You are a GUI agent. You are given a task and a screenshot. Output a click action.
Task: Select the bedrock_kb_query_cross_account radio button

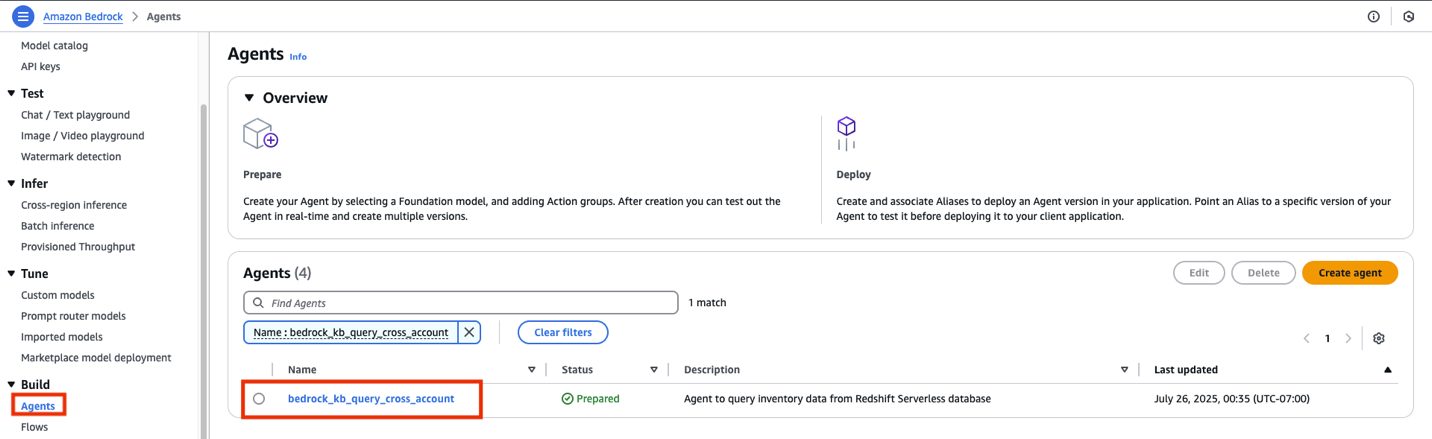click(x=259, y=398)
